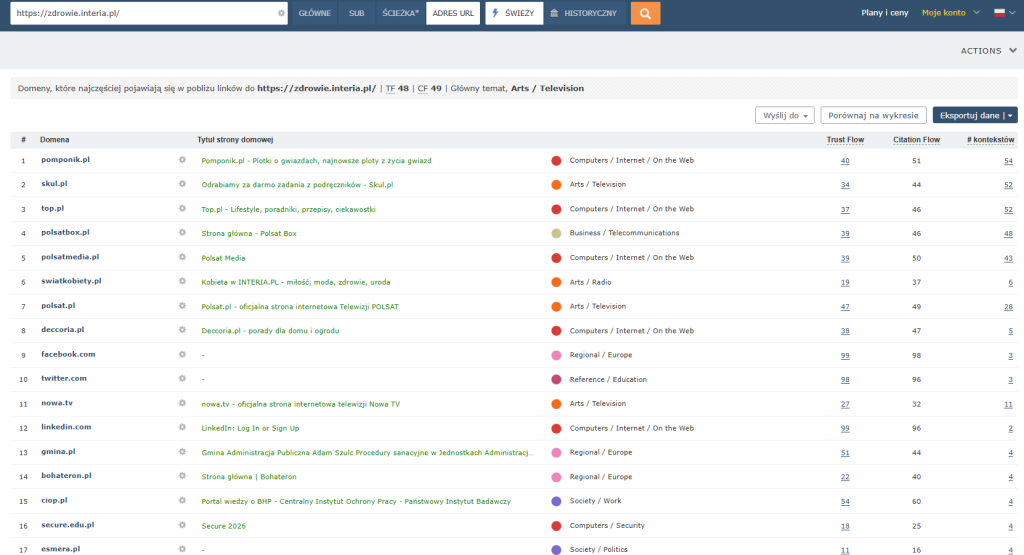This screenshot has width=1024, height=555.
Task: Click the URL input field
Action: pos(145,13)
